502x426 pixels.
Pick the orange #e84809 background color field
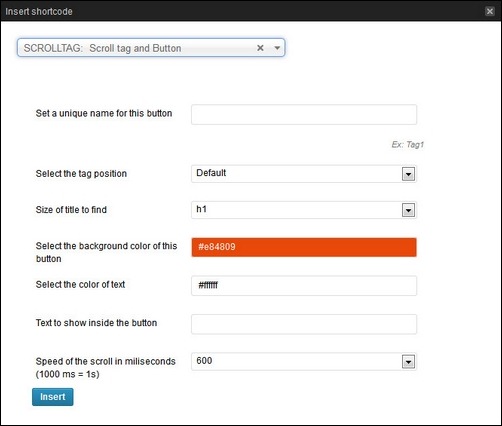point(304,247)
